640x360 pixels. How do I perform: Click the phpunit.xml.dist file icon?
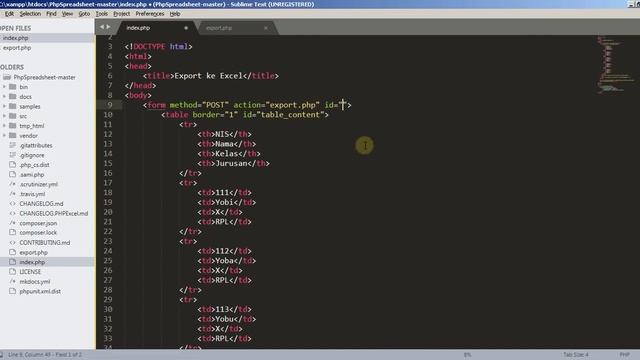click(x=13, y=291)
